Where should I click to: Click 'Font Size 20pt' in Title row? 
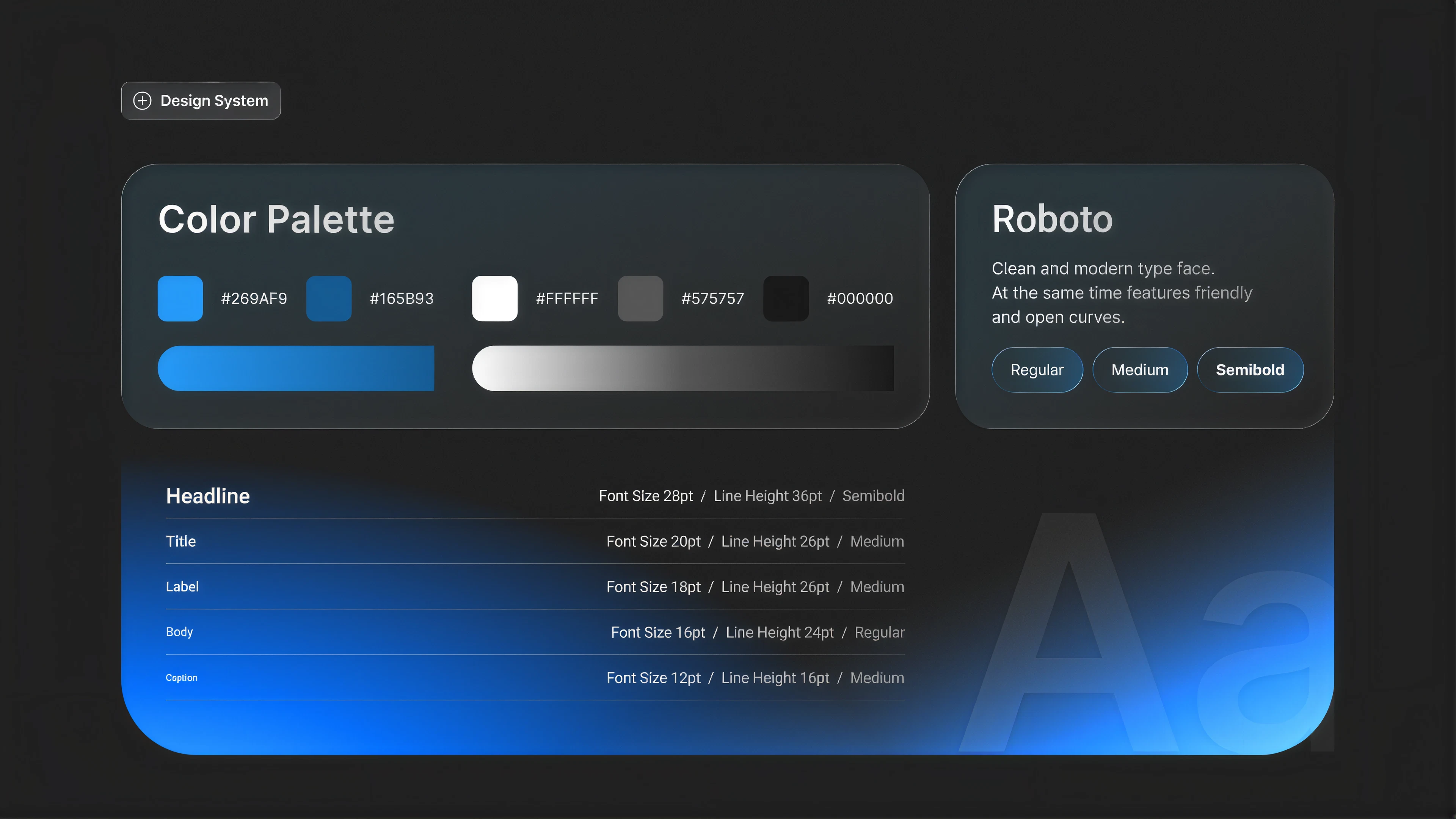[653, 541]
